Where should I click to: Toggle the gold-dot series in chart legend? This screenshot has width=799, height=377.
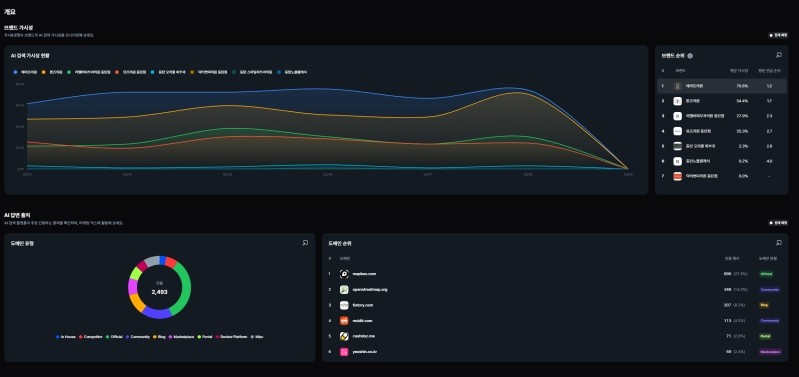tap(209, 72)
